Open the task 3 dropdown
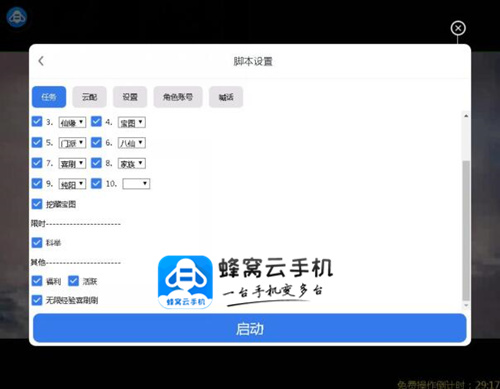 point(72,123)
